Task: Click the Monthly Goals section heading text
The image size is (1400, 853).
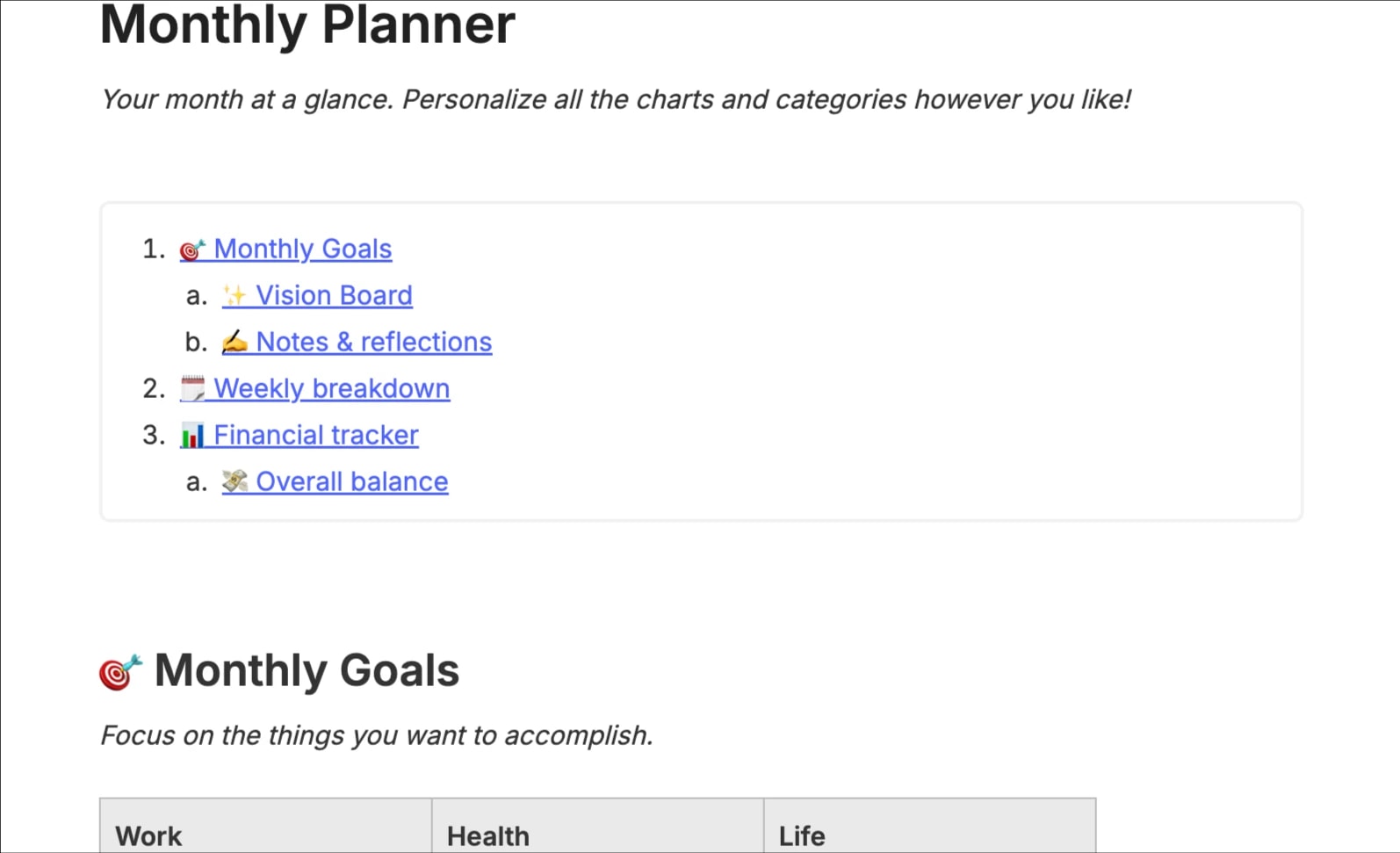Action: click(307, 671)
